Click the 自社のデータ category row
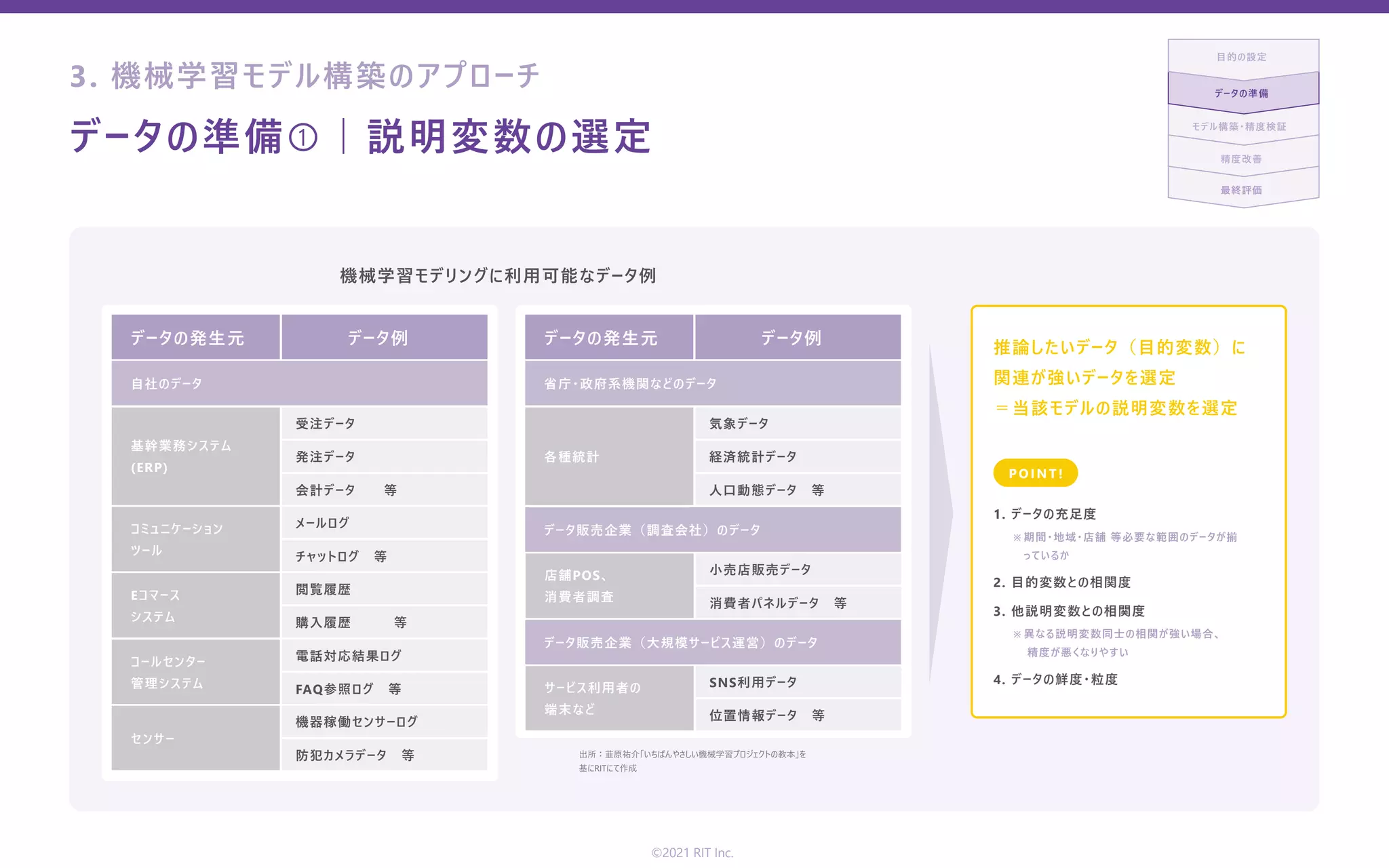This screenshot has height=868, width=1389. tap(299, 383)
